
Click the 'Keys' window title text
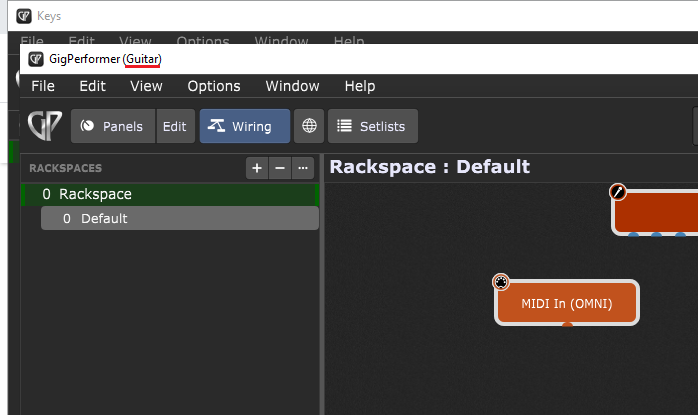[x=49, y=16]
